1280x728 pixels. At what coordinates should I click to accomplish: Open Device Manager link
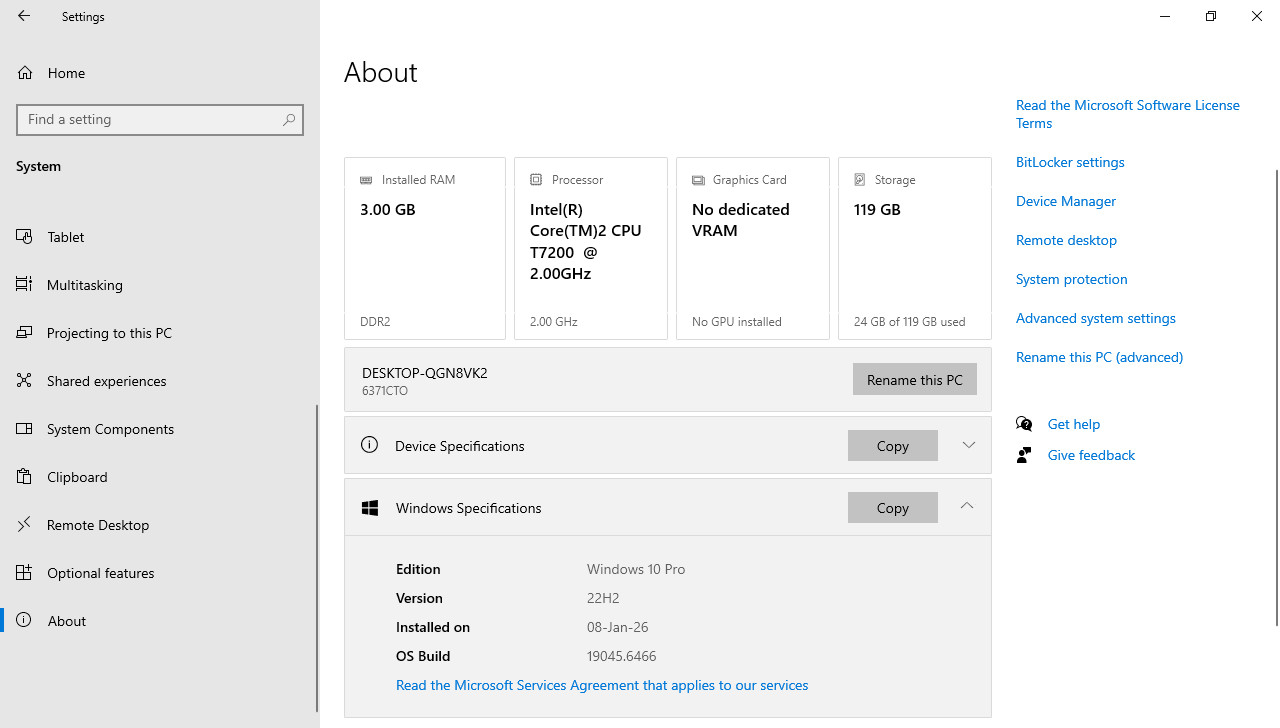(1066, 201)
